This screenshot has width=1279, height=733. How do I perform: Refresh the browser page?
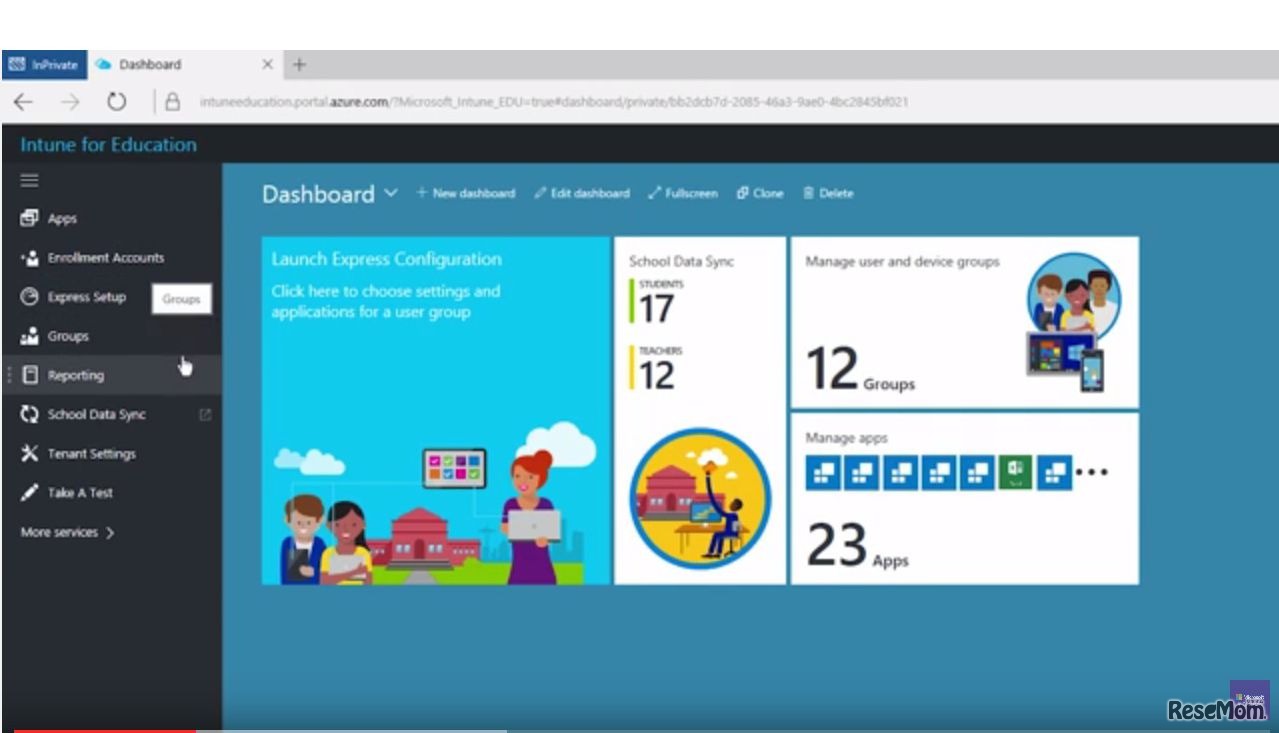tap(117, 102)
